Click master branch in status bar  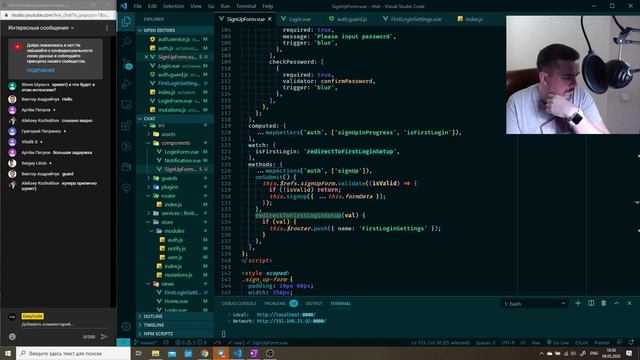[146, 342]
